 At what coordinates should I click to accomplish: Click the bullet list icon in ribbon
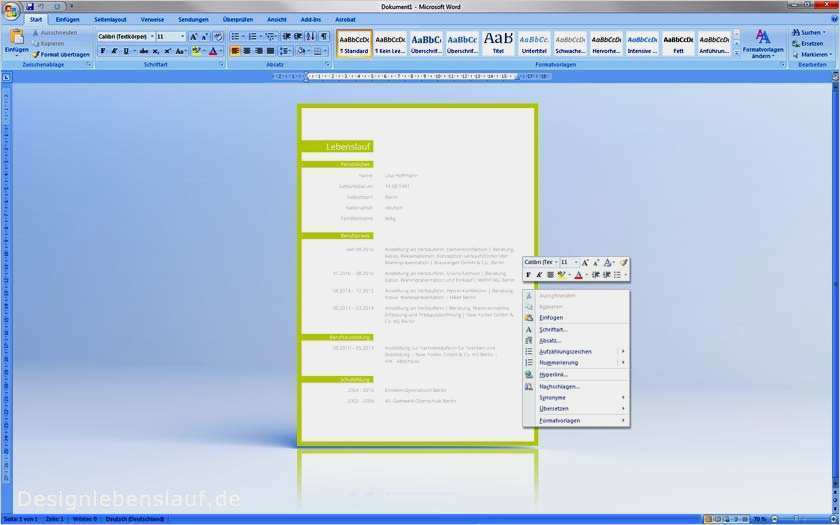pos(235,36)
